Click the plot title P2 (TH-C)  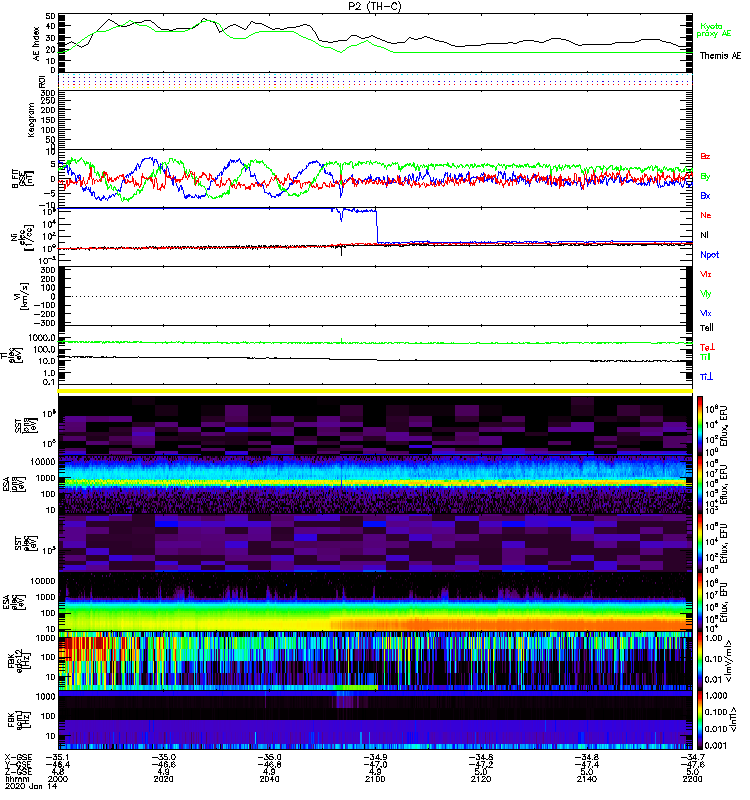(375, 6)
